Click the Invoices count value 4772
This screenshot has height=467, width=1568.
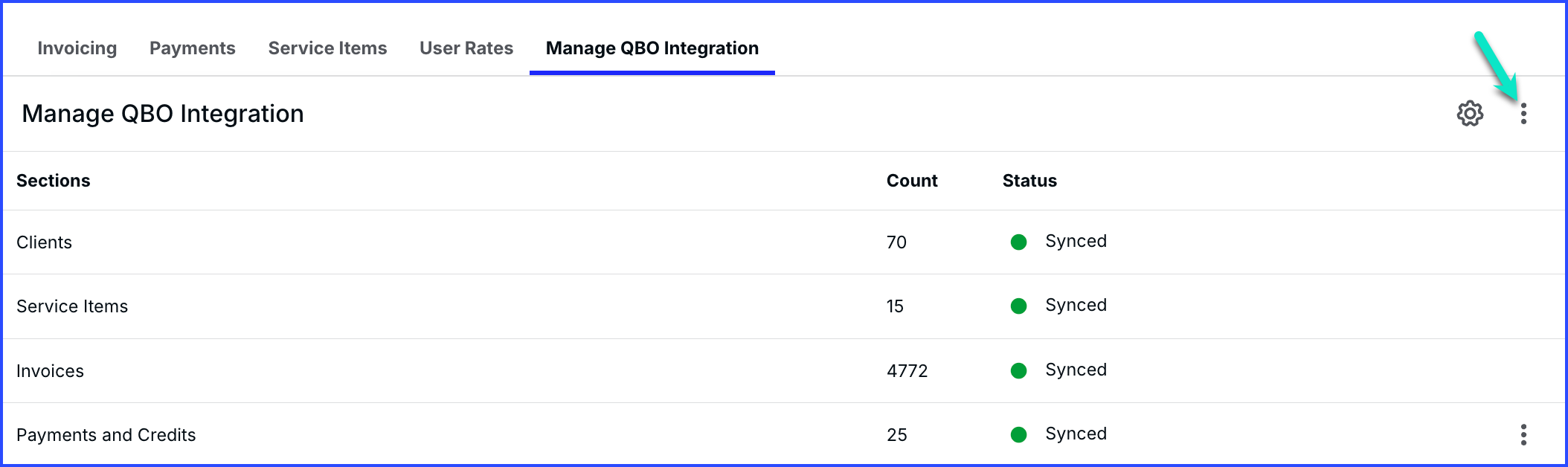907,371
